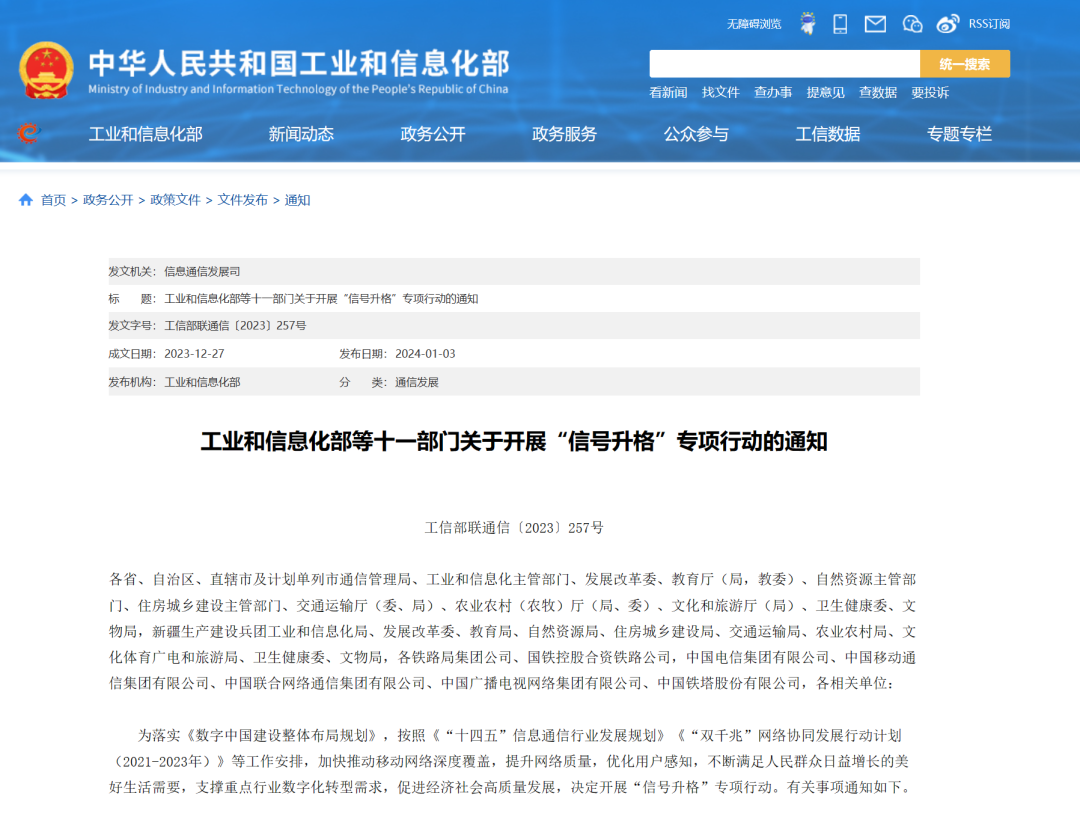Screen dimensions: 1080x814
Task: Click the 统一搜索 search button
Action: 965,63
